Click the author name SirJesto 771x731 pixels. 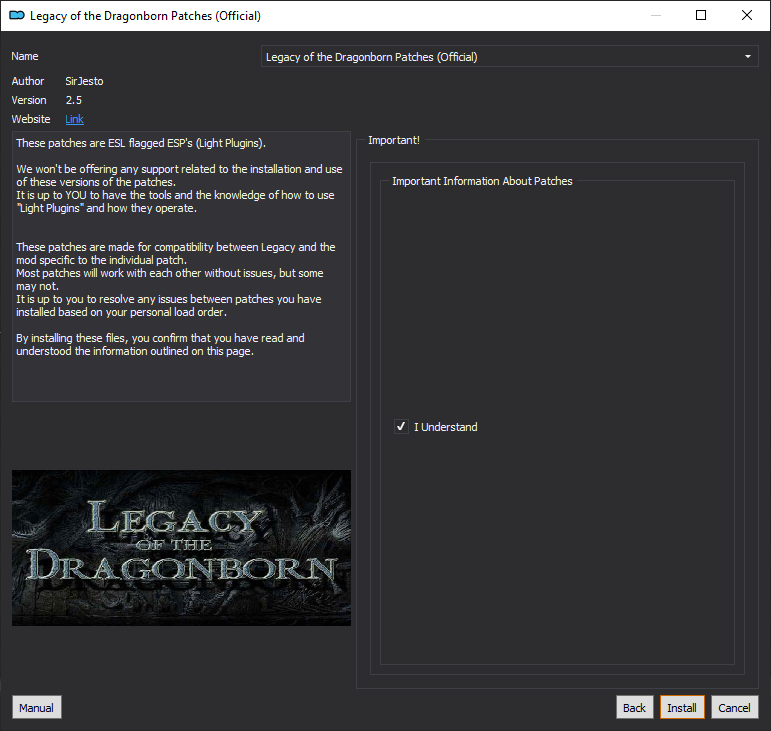[84, 81]
